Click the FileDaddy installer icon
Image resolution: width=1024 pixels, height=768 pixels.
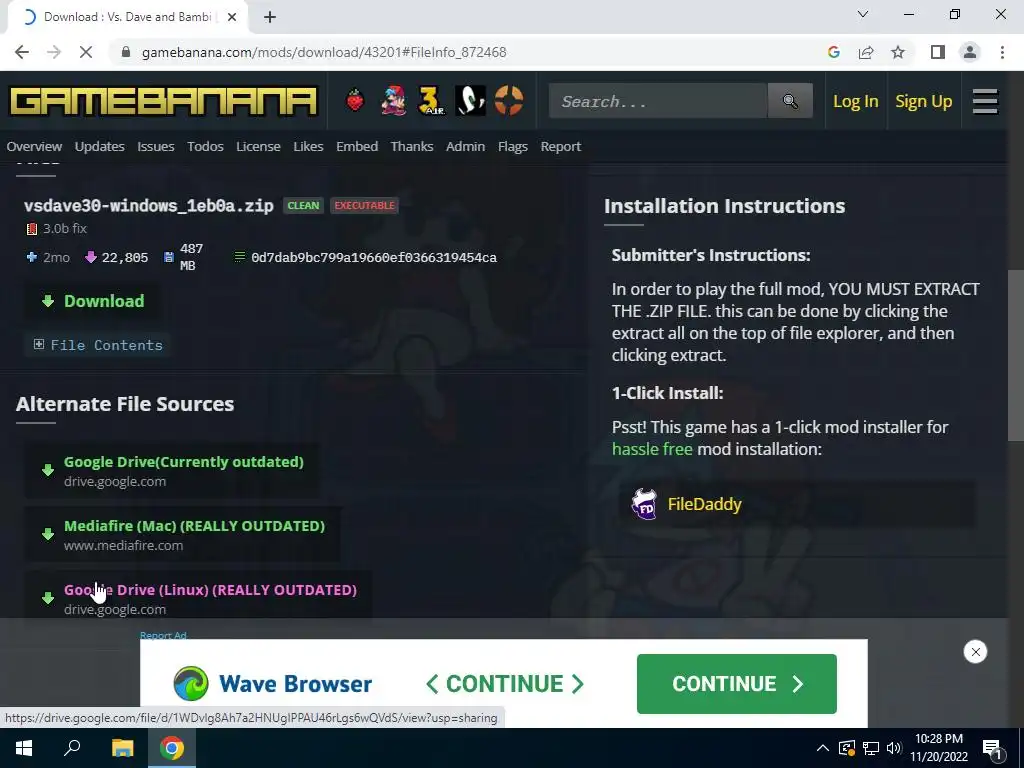(x=644, y=504)
